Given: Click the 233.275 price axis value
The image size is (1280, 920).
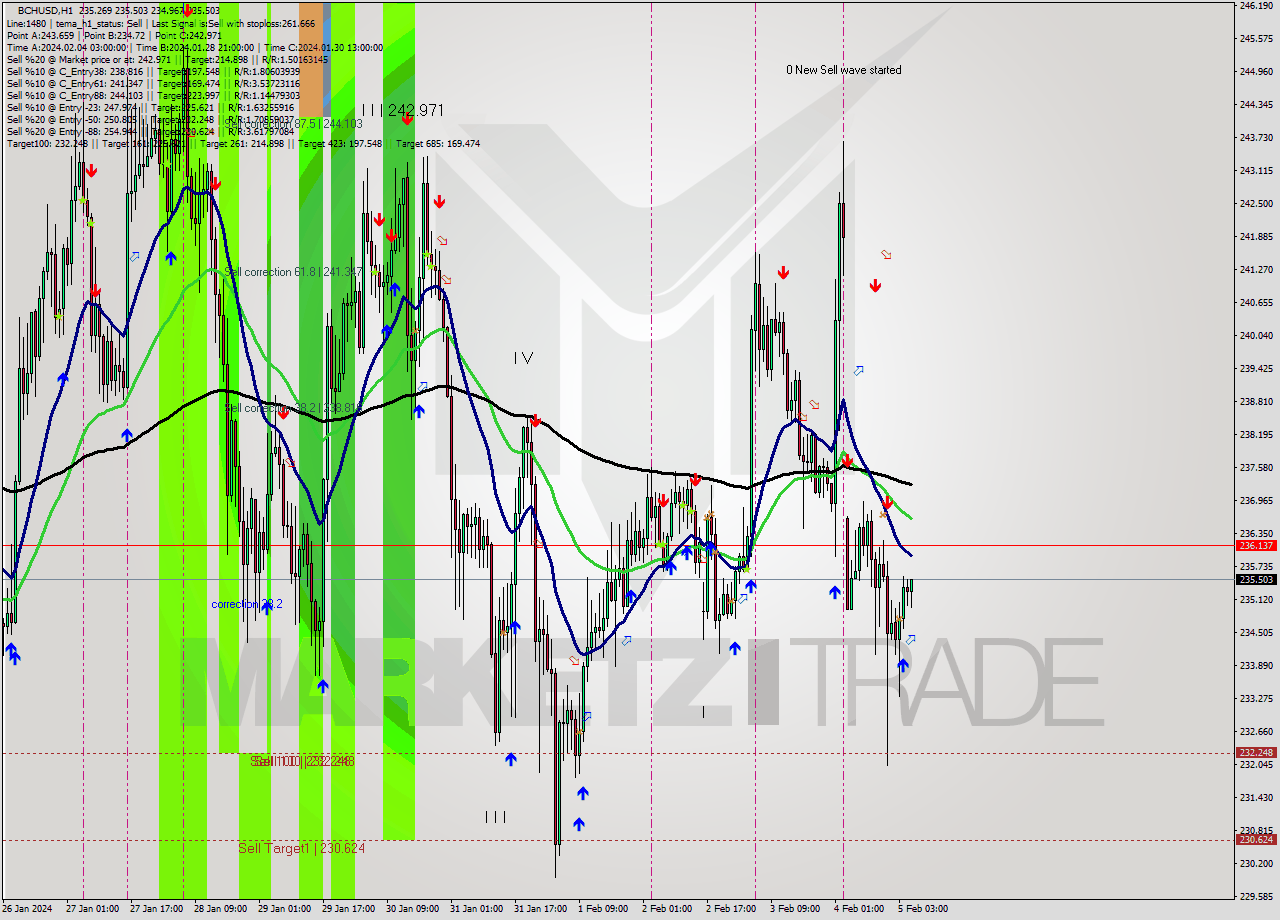Looking at the screenshot, I should pos(1255,698).
